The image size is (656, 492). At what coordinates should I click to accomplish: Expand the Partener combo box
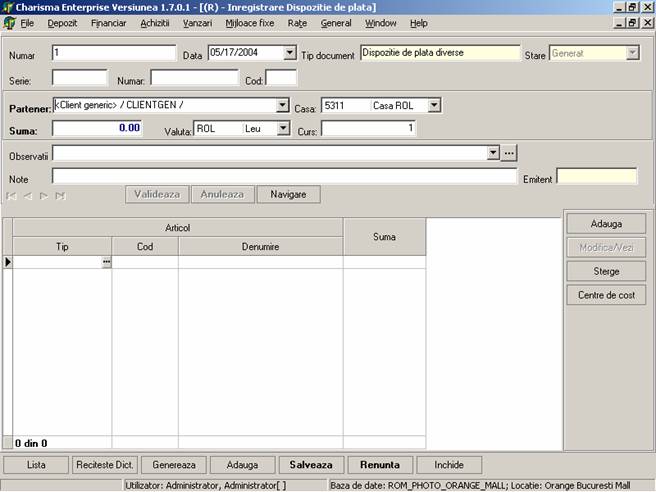tap(282, 105)
